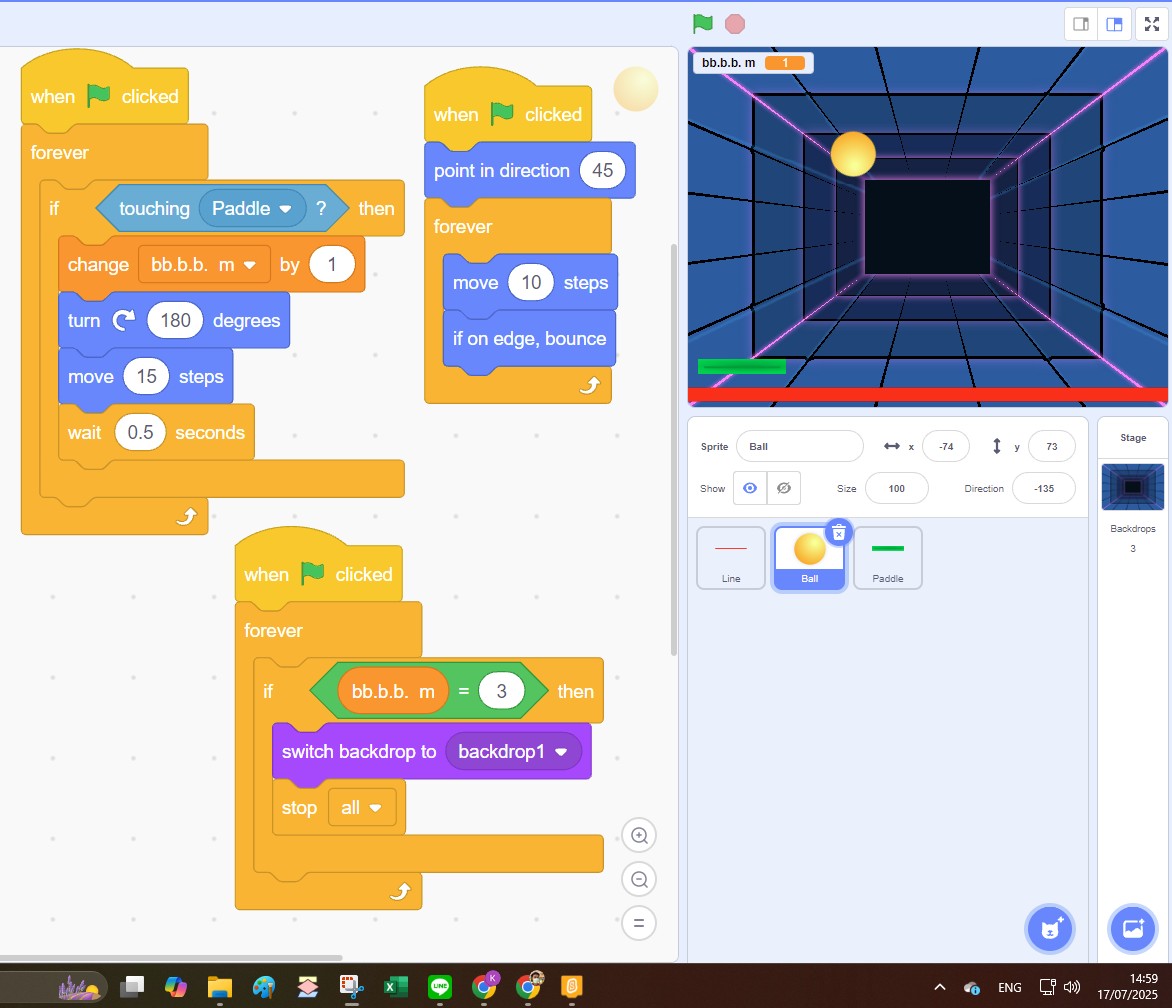The image size is (1172, 1008).
Task: Hide the sprite using crossed-eye icon
Action: (x=784, y=488)
